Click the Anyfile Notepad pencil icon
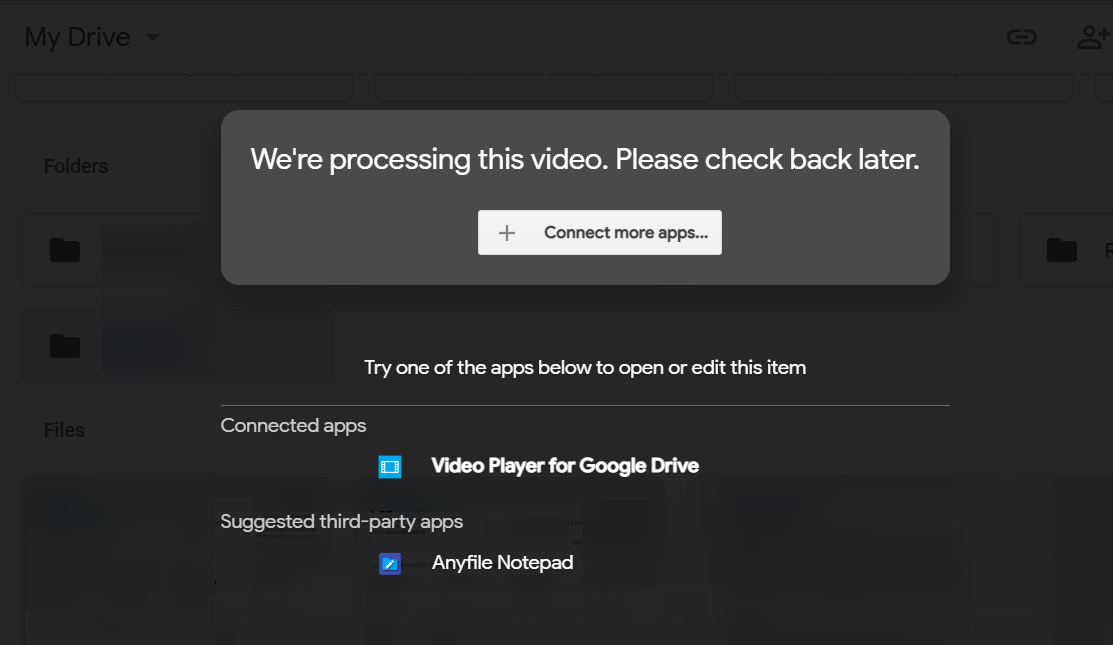 390,564
